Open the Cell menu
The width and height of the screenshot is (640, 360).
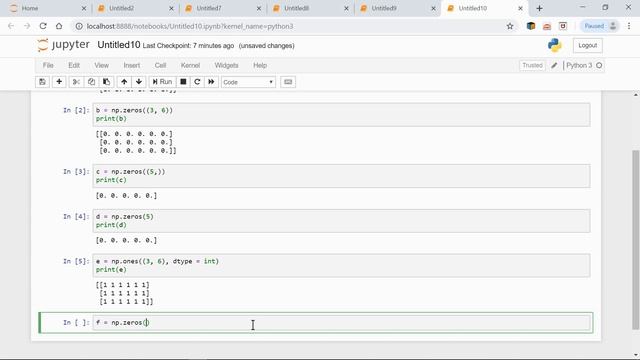pos(160,65)
